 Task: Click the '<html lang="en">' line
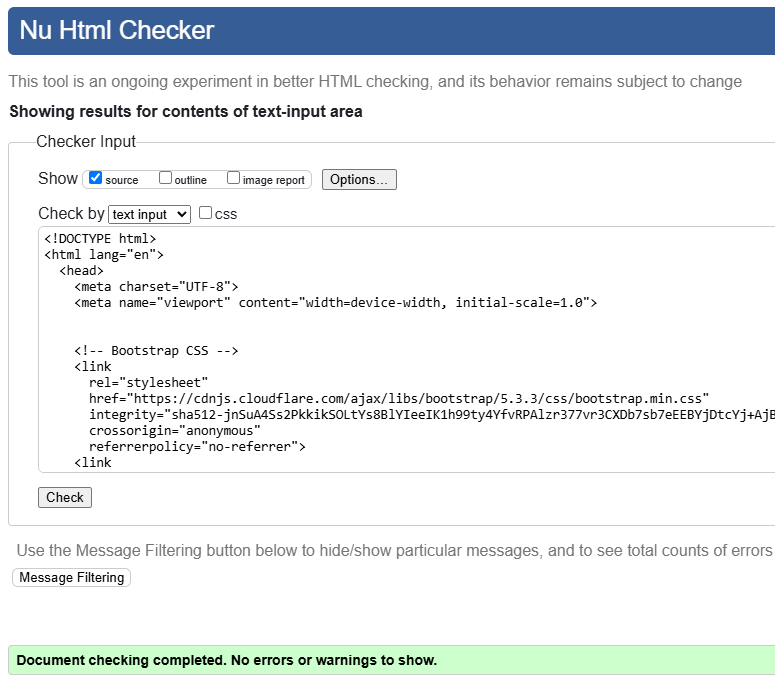pyautogui.click(x=104, y=255)
